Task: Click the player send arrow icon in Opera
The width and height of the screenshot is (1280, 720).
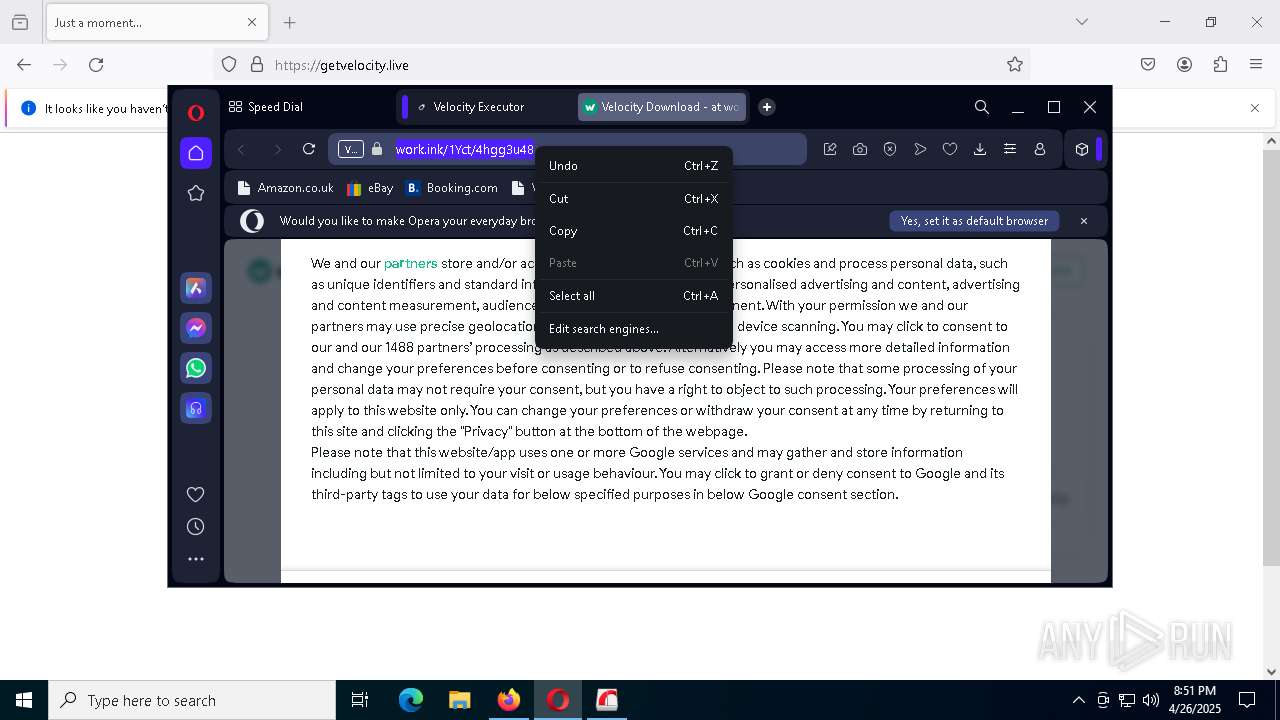Action: pyautogui.click(x=920, y=149)
